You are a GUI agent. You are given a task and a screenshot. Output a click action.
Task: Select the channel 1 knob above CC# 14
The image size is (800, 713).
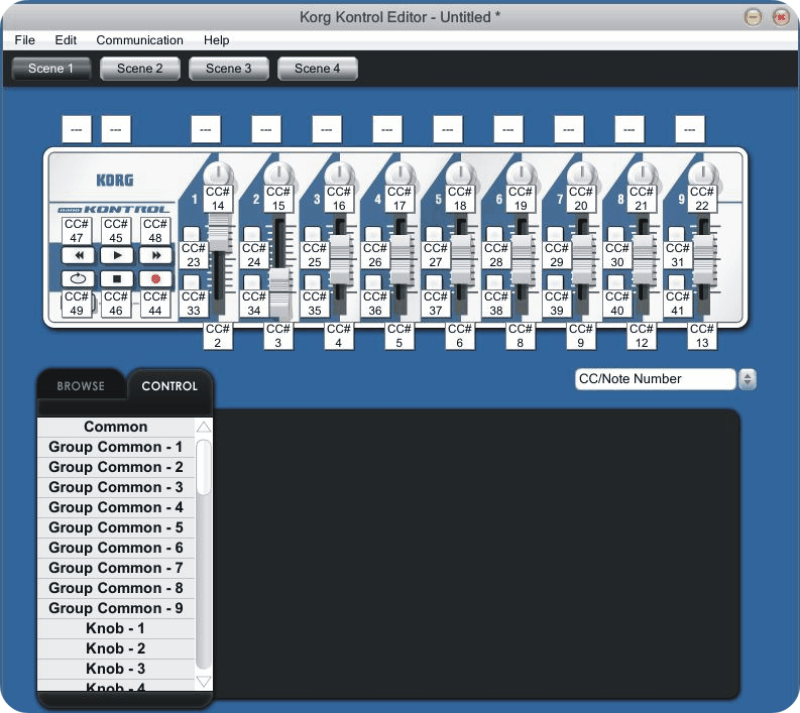click(x=219, y=172)
